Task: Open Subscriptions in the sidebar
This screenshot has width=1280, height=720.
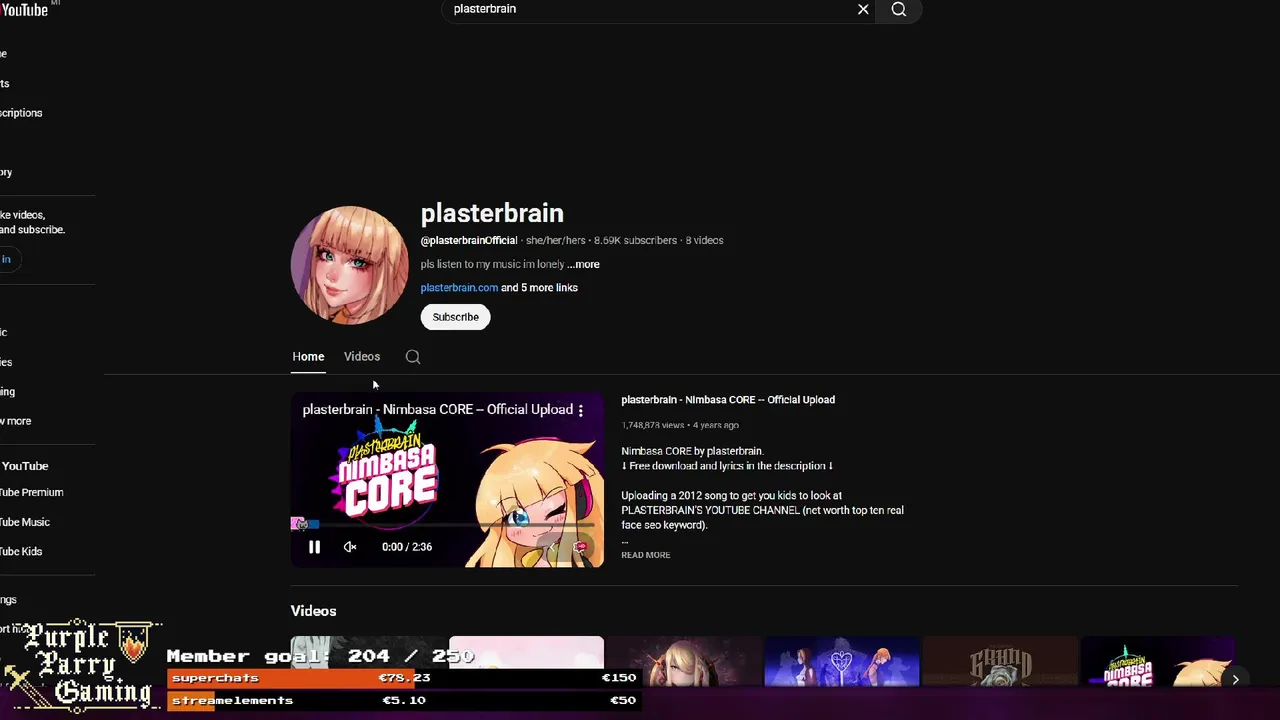Action: [x=21, y=113]
